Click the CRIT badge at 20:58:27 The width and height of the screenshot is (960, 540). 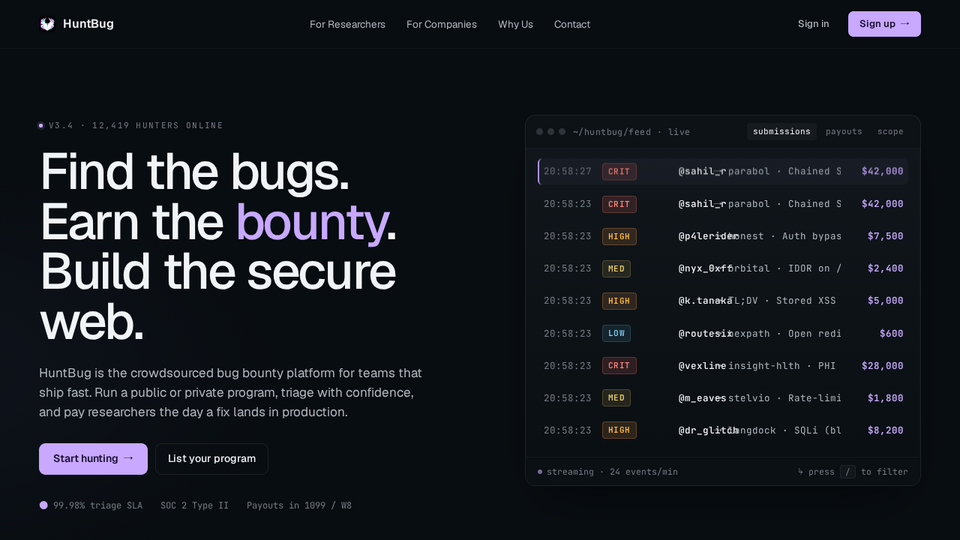619,171
